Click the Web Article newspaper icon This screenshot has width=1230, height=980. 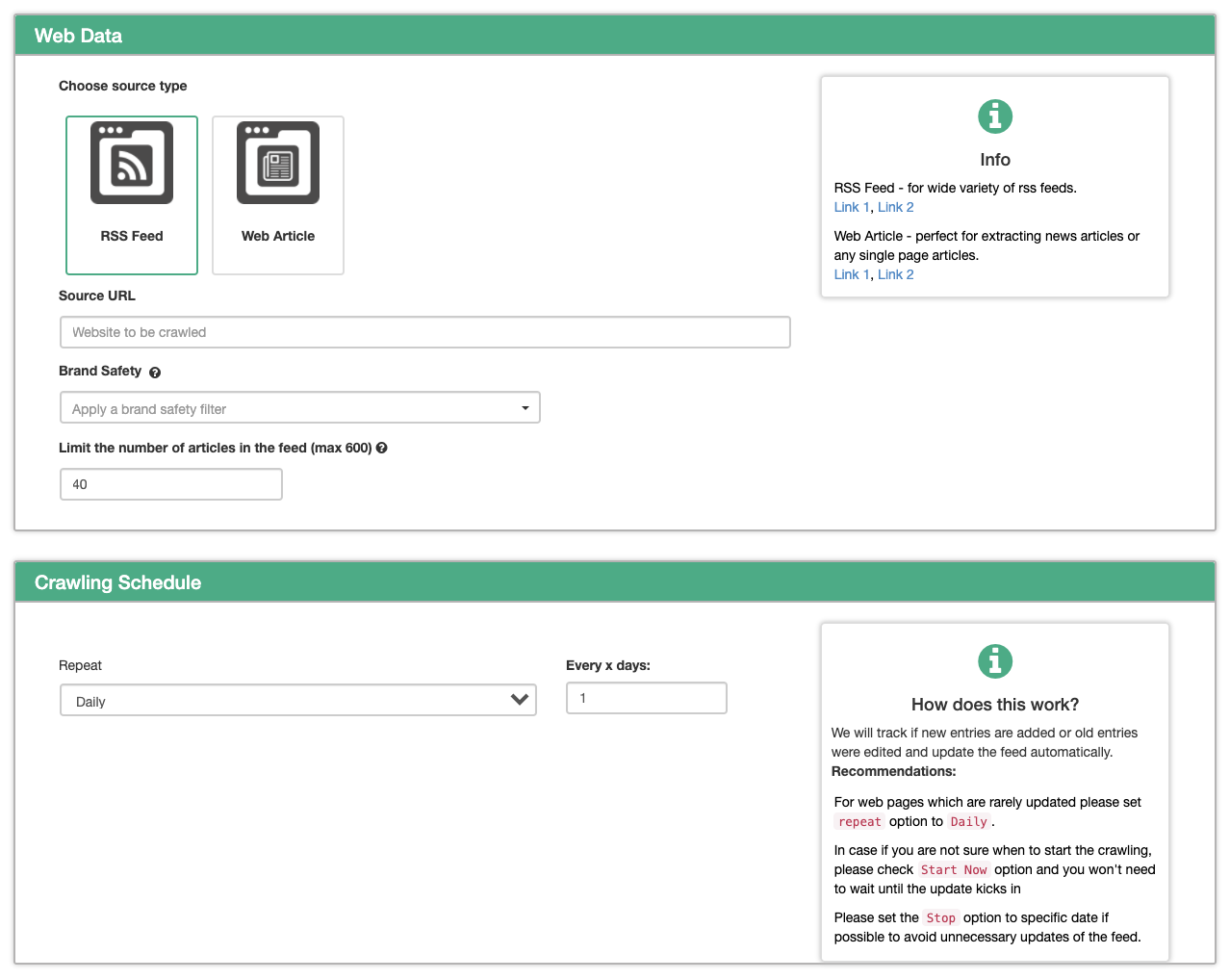pos(278,163)
